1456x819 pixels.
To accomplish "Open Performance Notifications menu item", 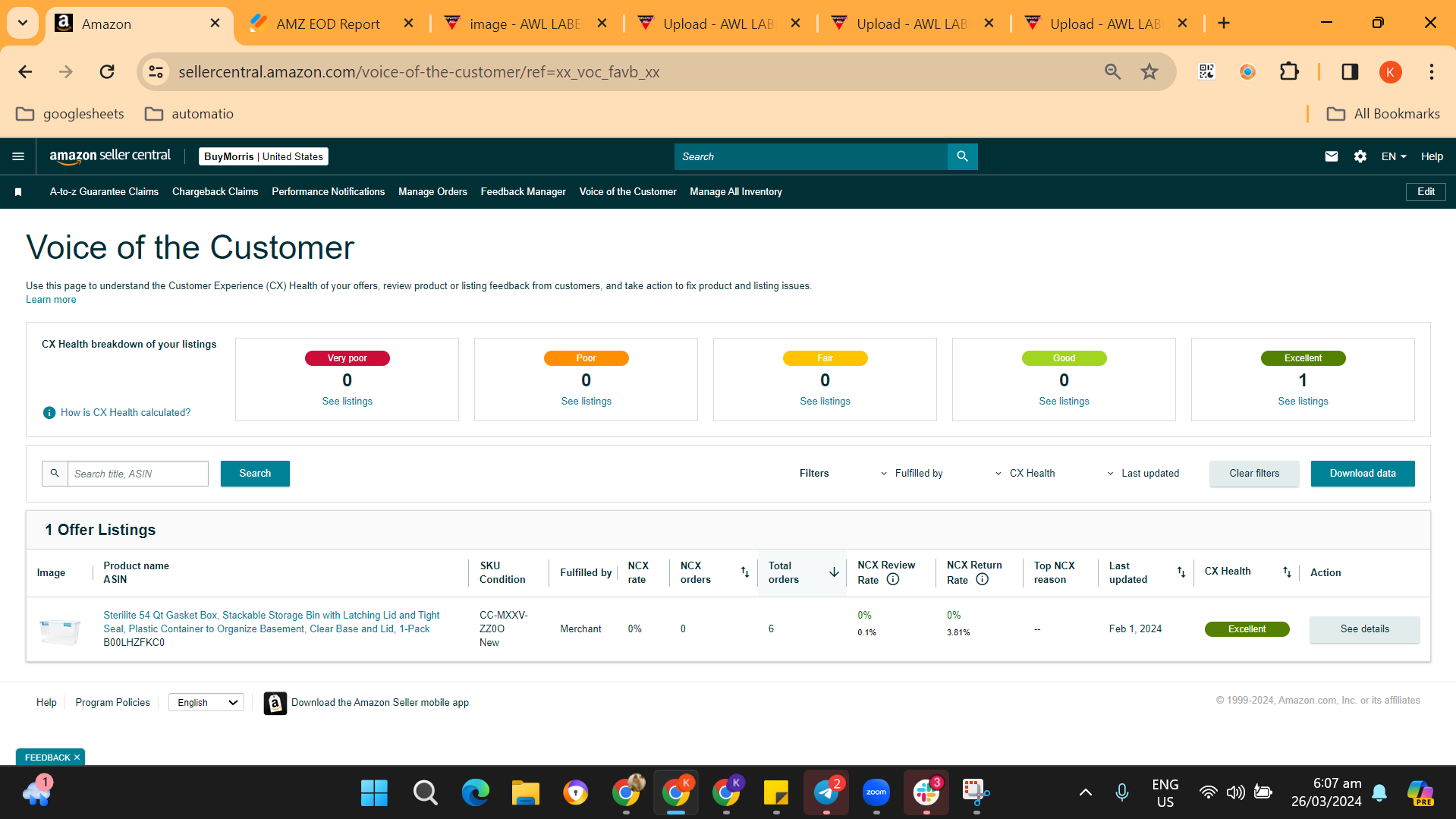I will [328, 192].
